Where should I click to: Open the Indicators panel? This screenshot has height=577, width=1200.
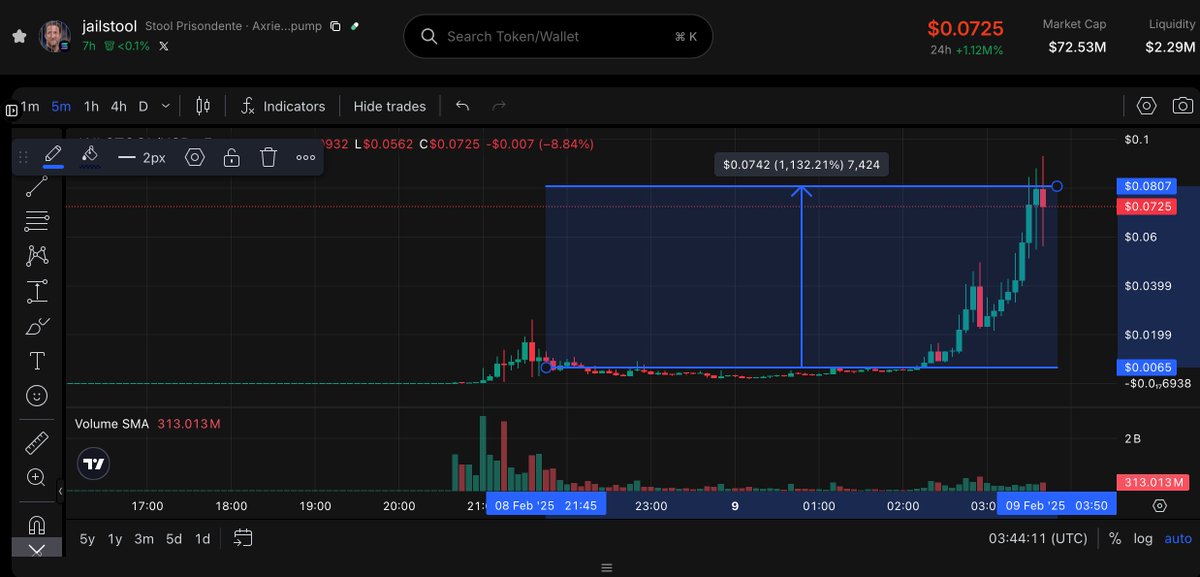(x=283, y=106)
